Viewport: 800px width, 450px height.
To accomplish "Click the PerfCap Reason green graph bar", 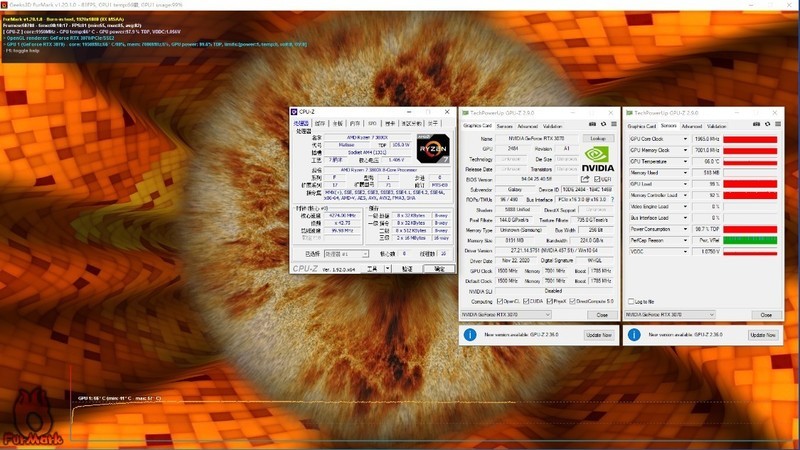I will click(750, 240).
